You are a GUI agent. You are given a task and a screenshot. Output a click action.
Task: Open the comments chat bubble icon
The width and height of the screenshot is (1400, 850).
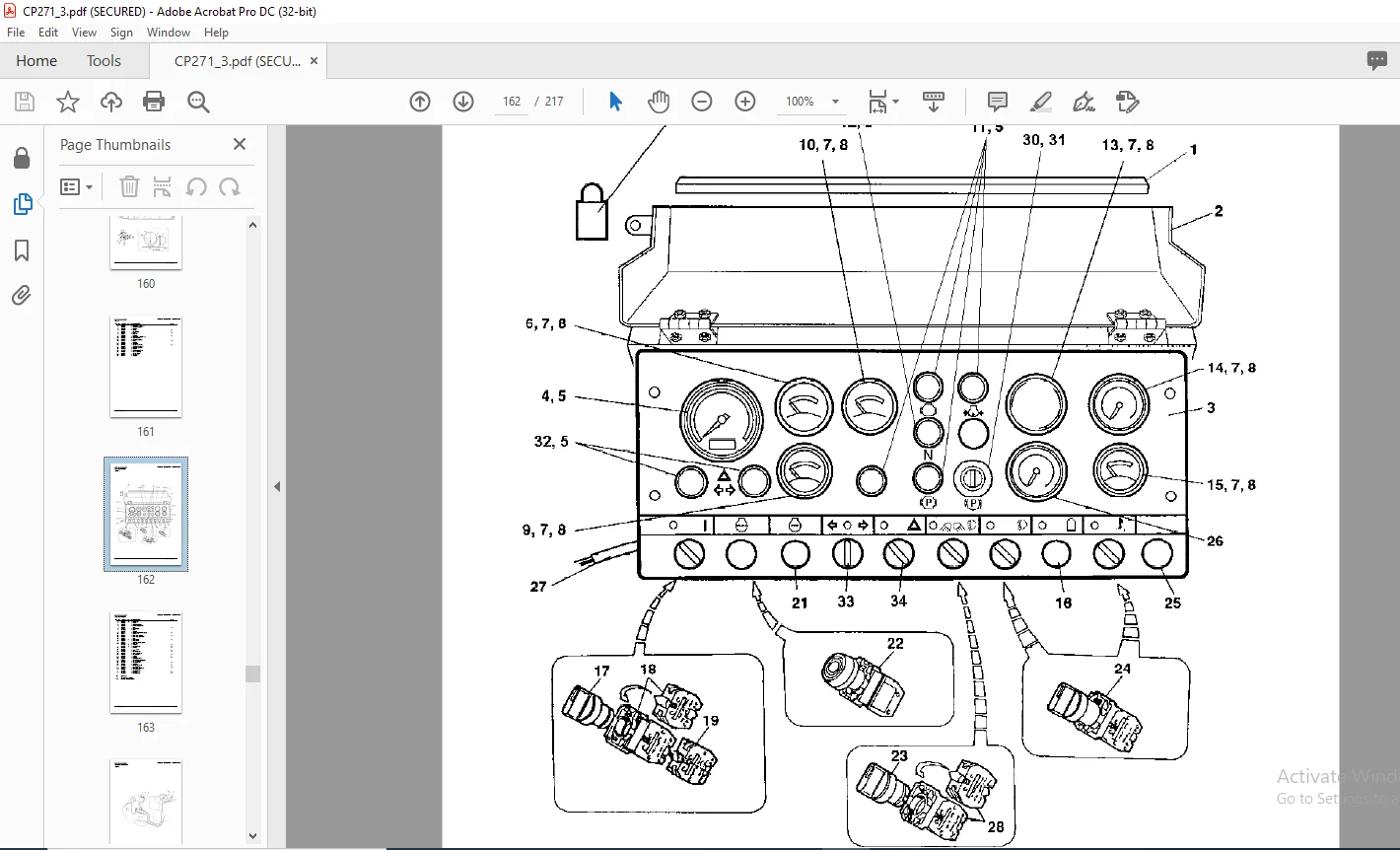(1377, 61)
